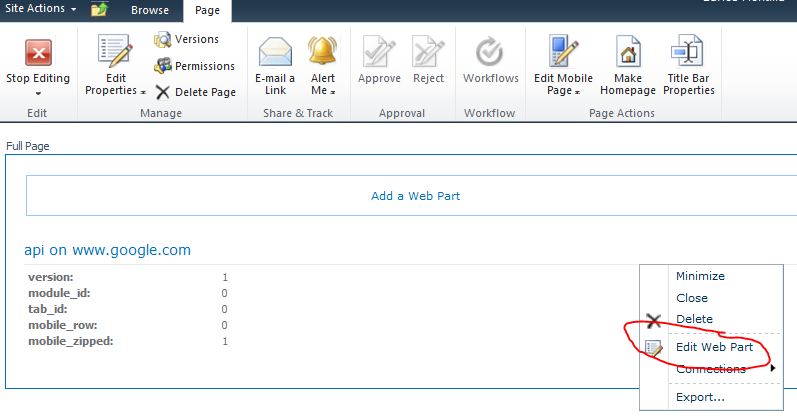Click the Permissions icon
Image resolution: width=797 pixels, height=418 pixels.
pyautogui.click(x=162, y=65)
